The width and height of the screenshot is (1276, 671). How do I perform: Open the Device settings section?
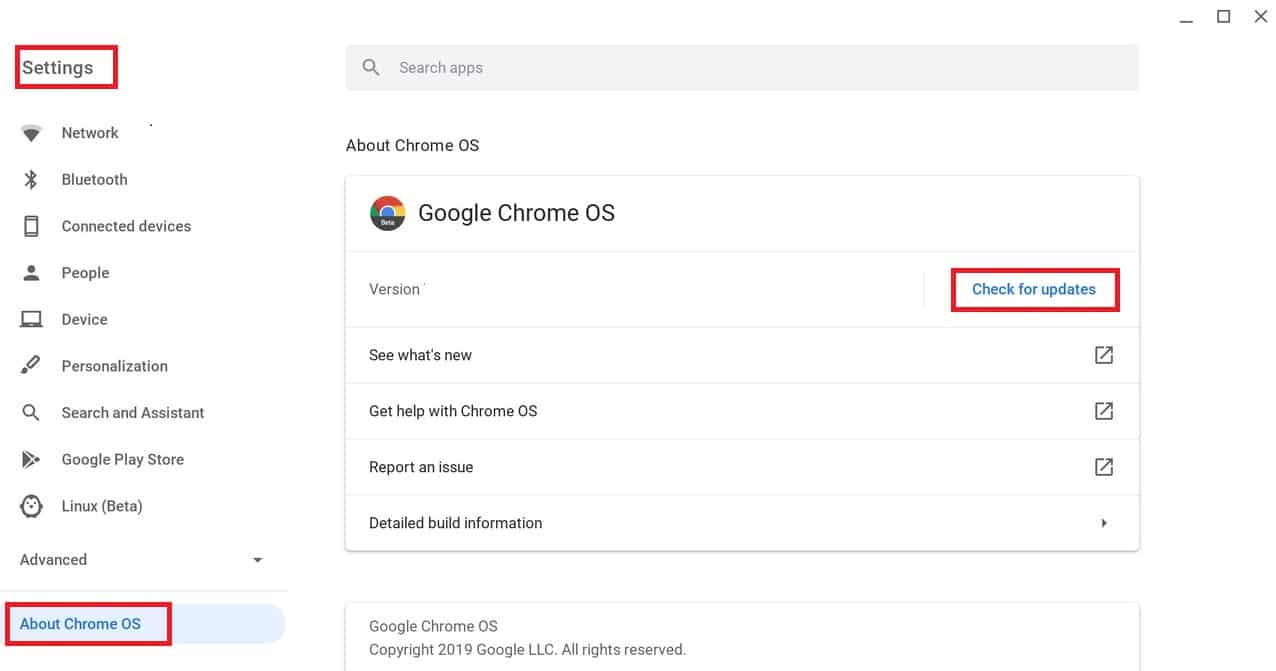pyautogui.click(x=85, y=319)
